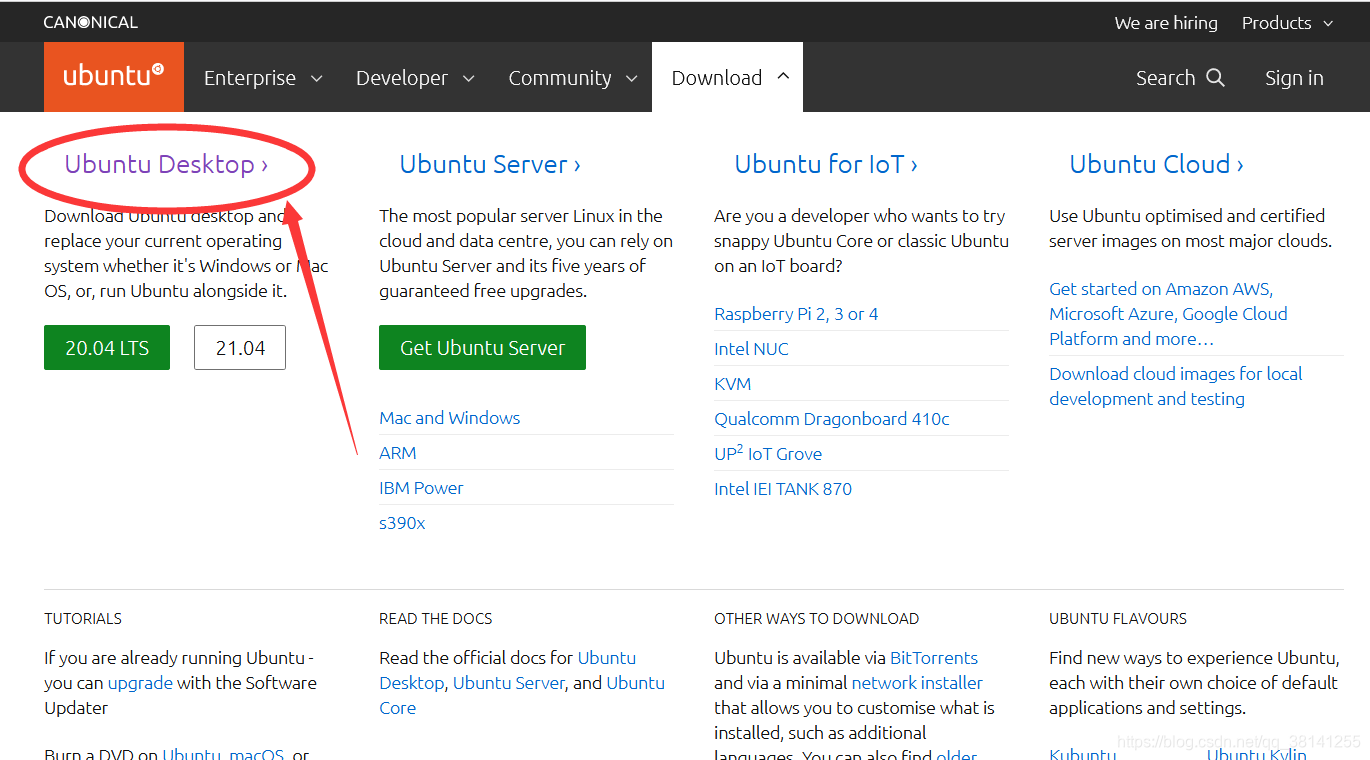This screenshot has height=760, width=1370.
Task: Open Download cloud images for local development
Action: click(x=1176, y=386)
